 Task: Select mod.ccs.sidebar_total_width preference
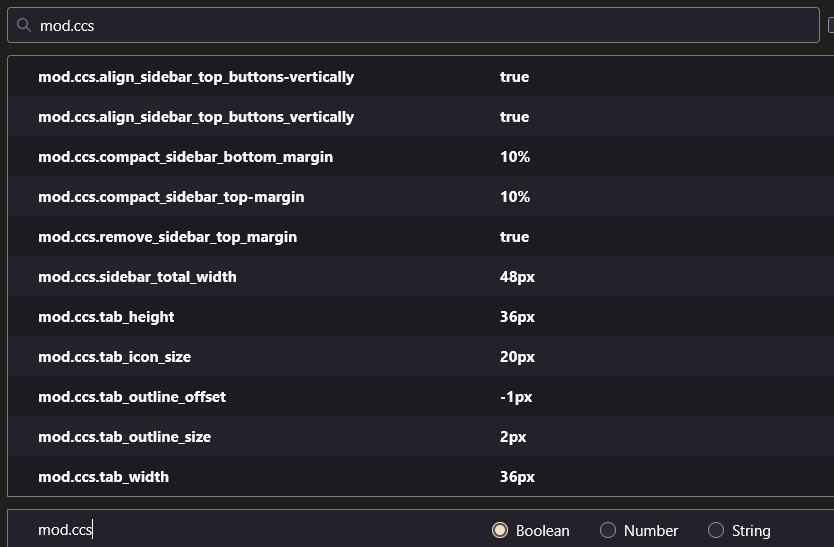[421, 276]
